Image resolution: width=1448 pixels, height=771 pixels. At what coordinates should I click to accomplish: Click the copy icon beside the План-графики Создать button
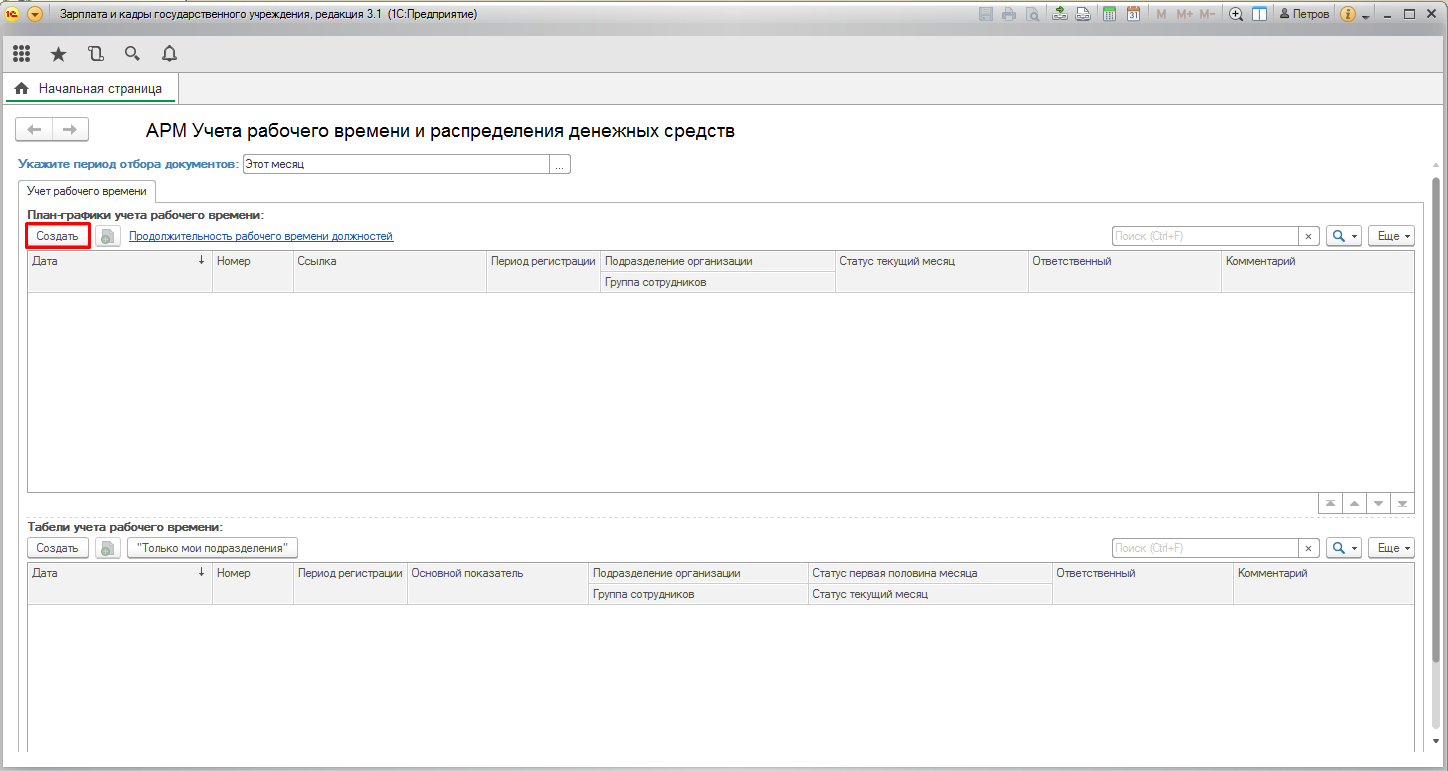click(108, 237)
